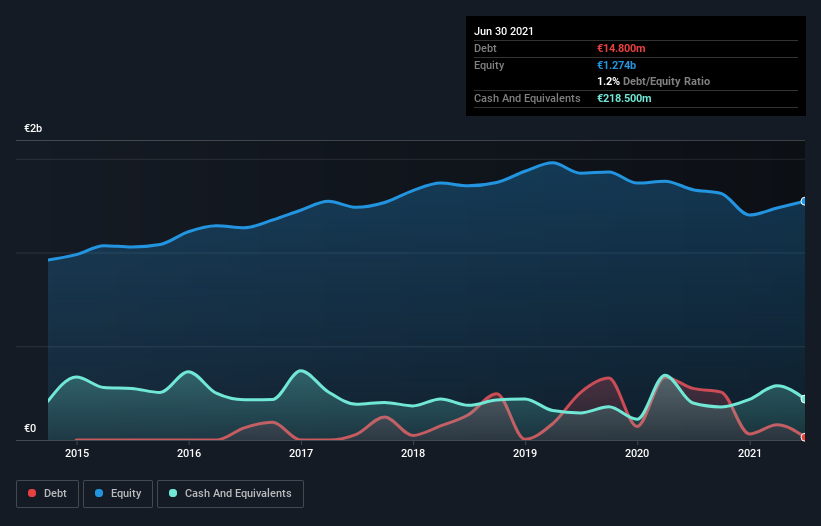
Task: Click the teal dot in the Cash legend
Action: tap(174, 494)
